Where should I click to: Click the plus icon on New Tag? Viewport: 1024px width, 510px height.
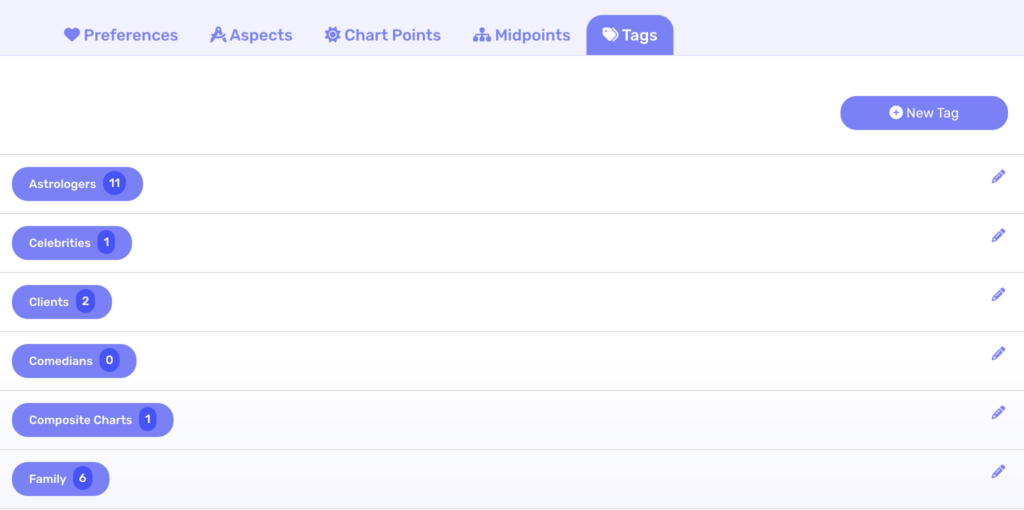[896, 113]
